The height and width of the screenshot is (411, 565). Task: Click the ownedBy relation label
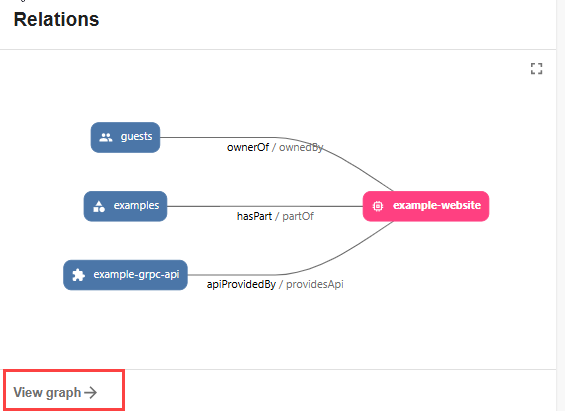pyautogui.click(x=301, y=147)
